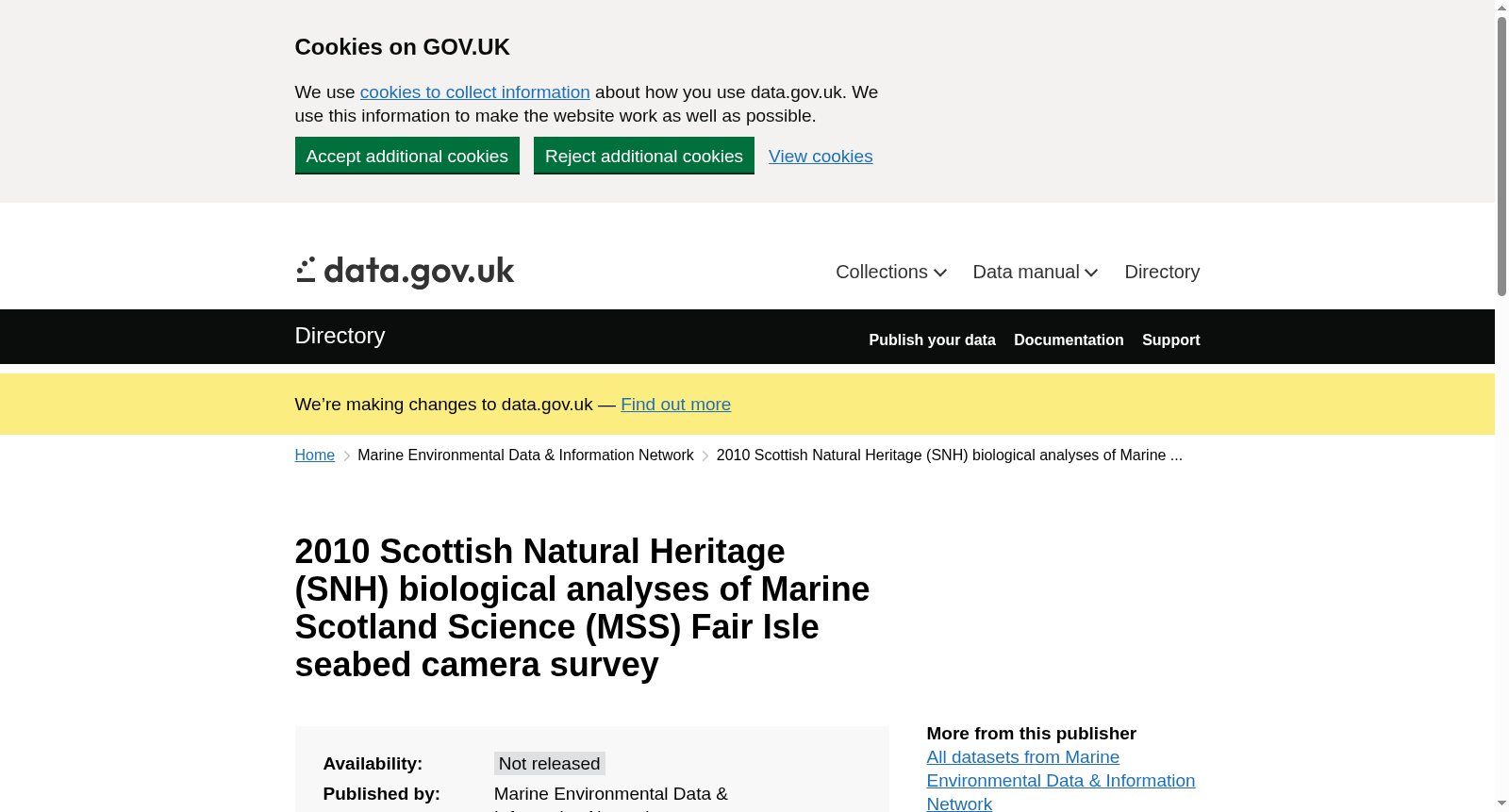Click the scrollbar up arrow
1509x812 pixels.
click(x=1501, y=8)
